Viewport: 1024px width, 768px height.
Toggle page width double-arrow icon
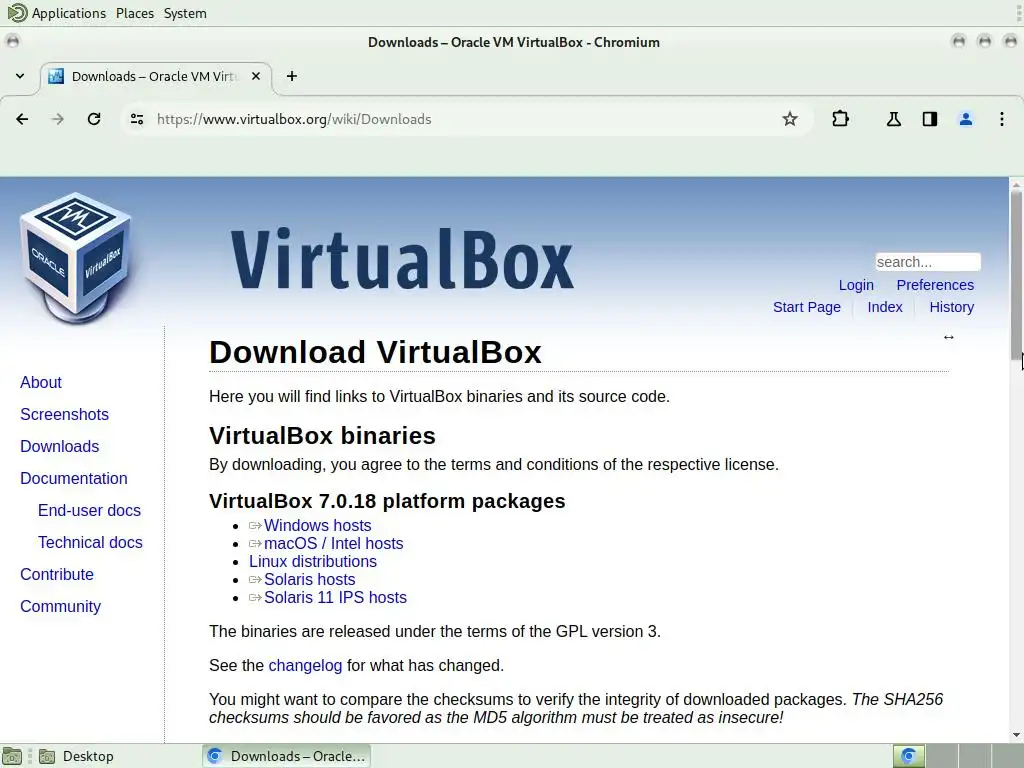948,337
